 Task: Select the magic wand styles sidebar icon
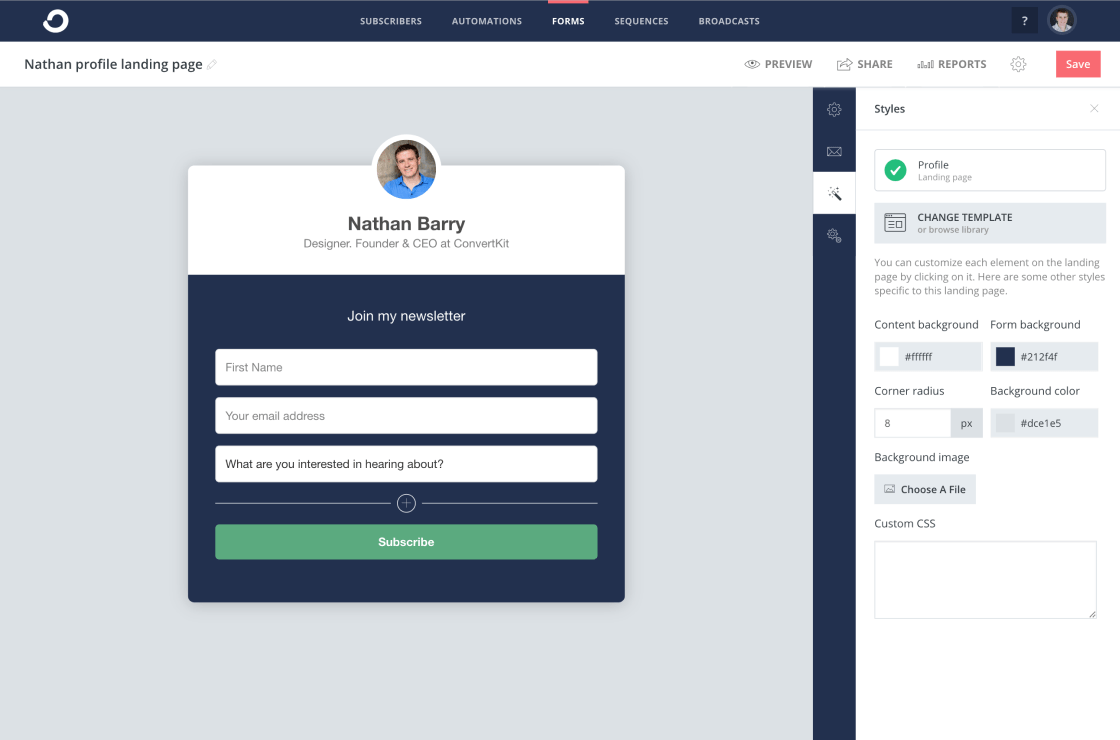click(x=834, y=193)
